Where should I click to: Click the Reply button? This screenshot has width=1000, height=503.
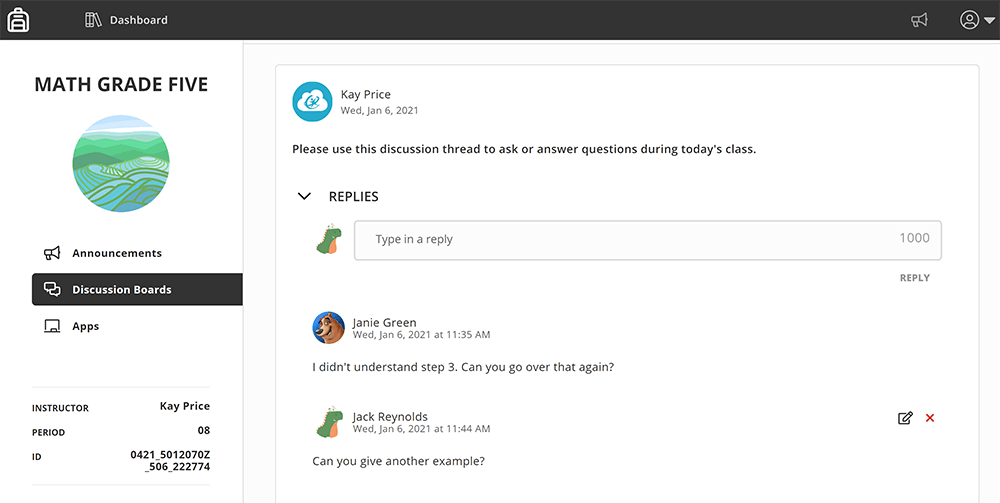click(x=915, y=278)
